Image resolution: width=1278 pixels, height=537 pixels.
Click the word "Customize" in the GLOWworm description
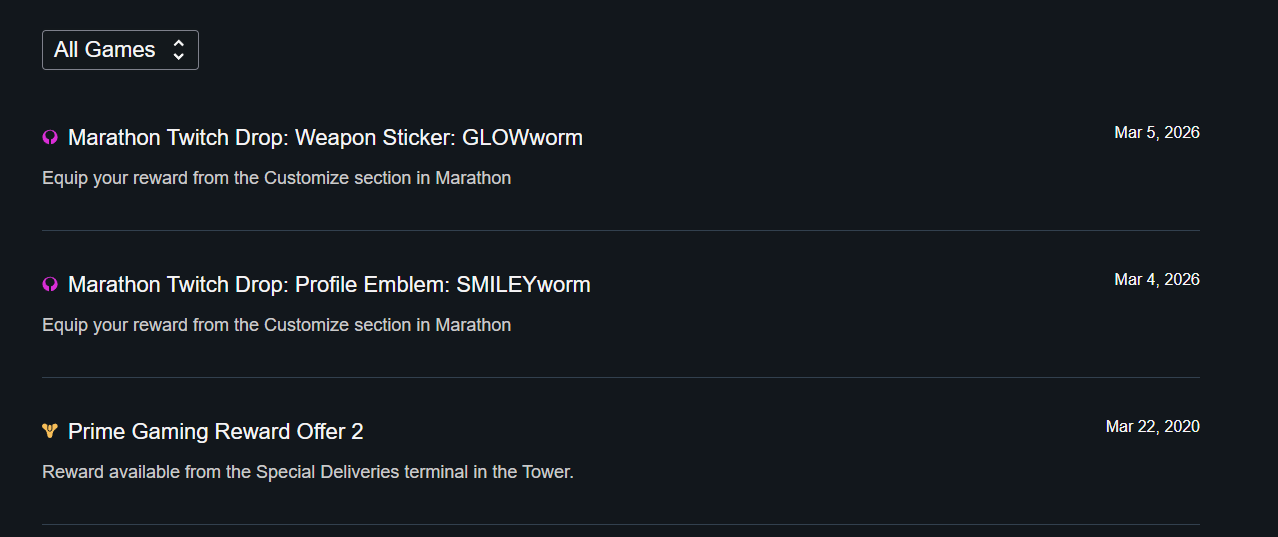304,178
